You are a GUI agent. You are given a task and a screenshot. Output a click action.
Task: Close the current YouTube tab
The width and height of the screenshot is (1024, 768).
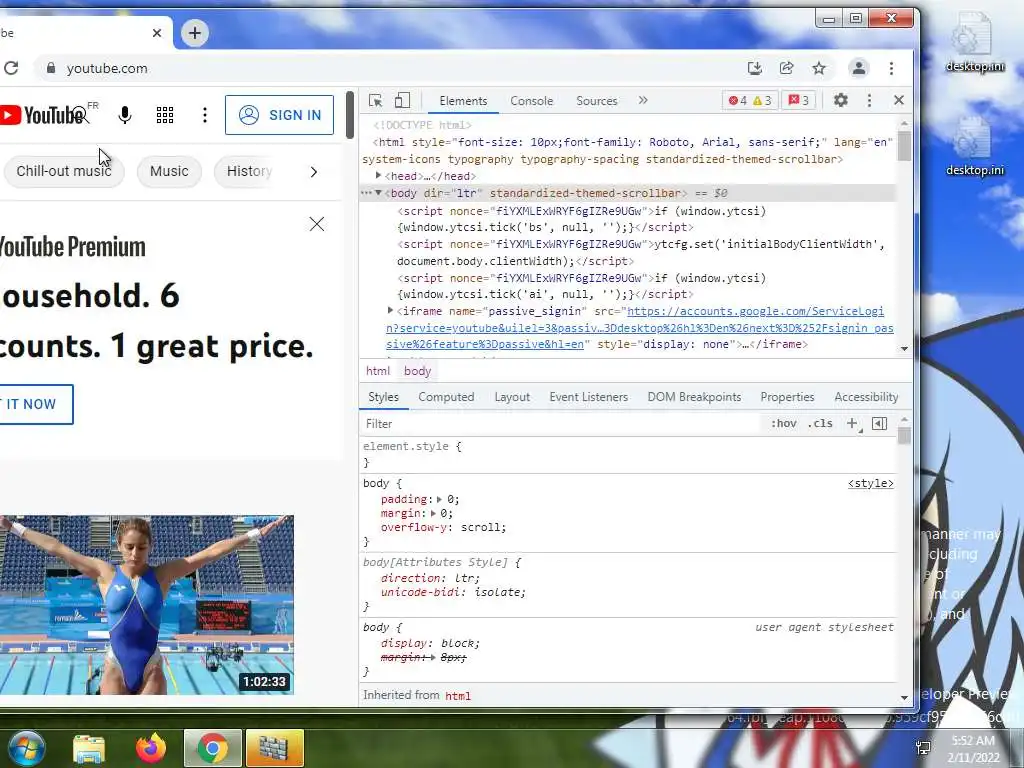point(157,33)
